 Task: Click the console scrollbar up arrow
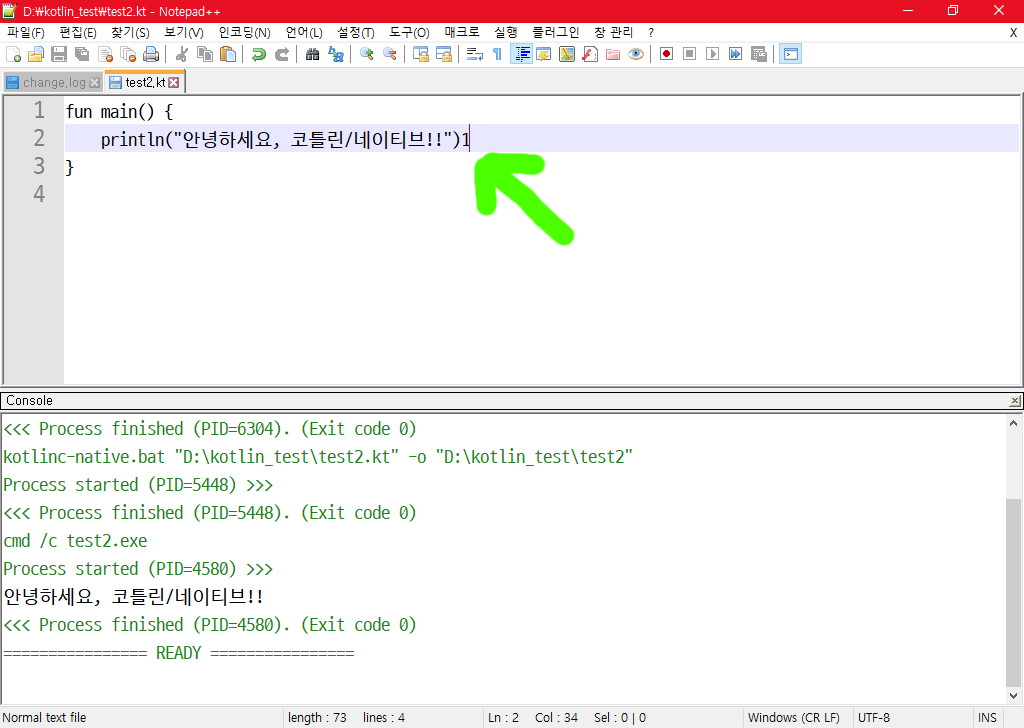[x=1013, y=423]
